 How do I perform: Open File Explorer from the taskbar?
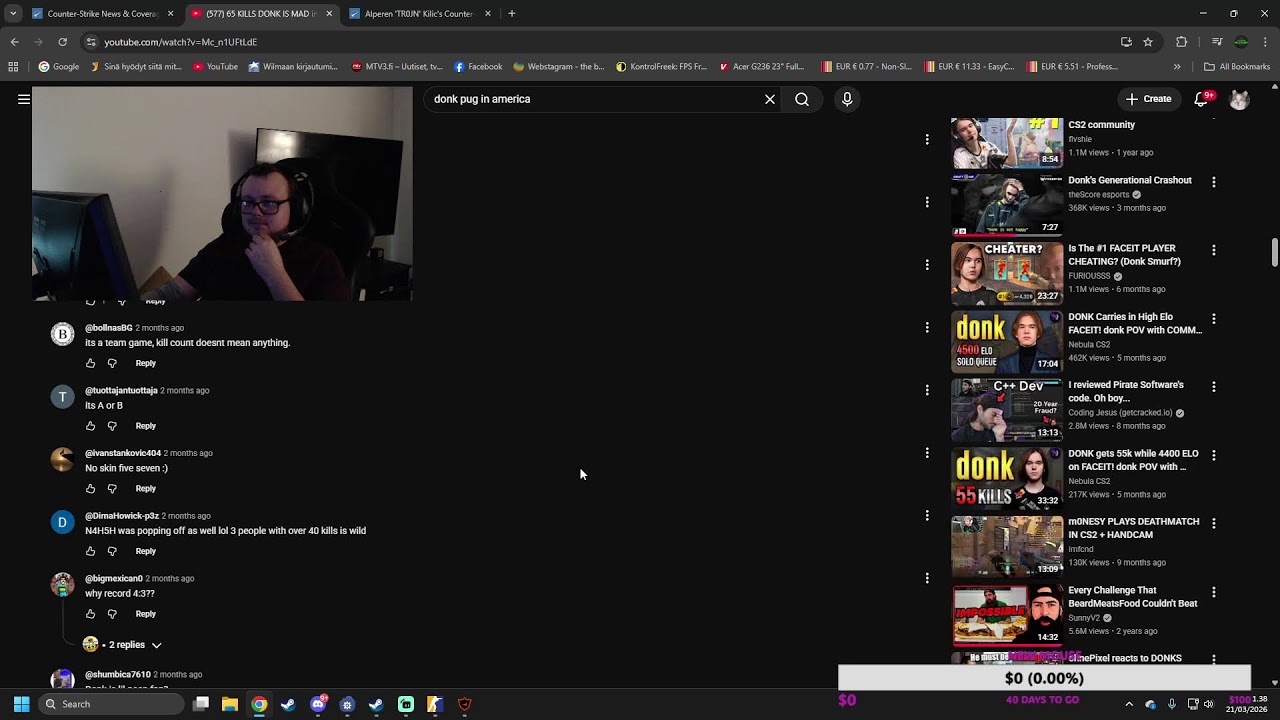click(230, 704)
